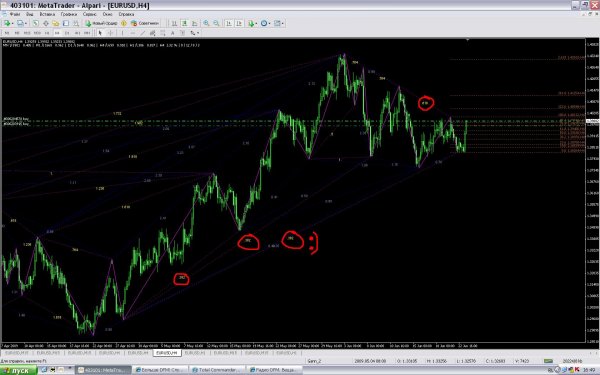
Task: Open the Сервис menu
Action: click(x=90, y=14)
